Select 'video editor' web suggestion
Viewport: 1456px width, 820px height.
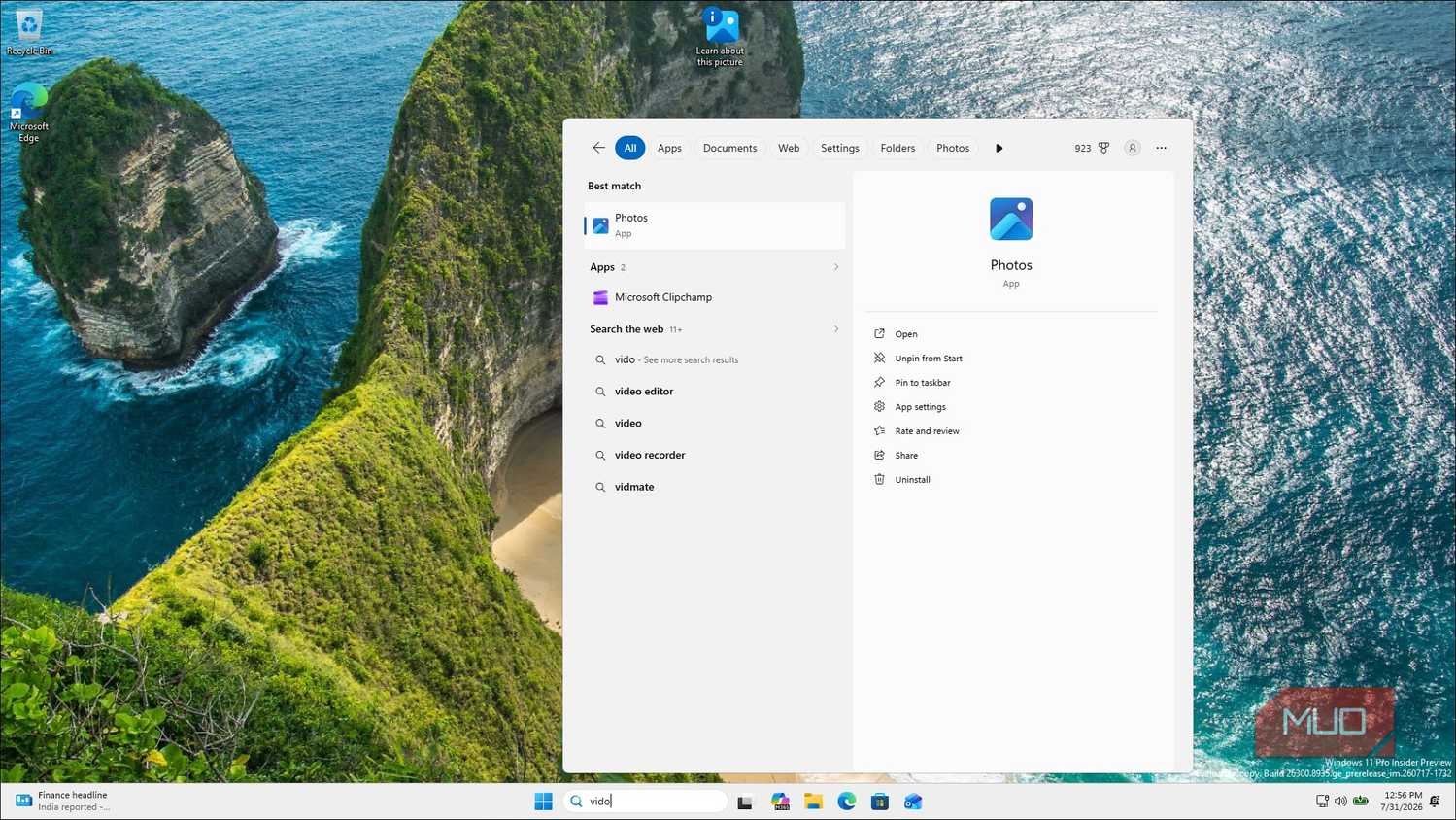(714, 392)
